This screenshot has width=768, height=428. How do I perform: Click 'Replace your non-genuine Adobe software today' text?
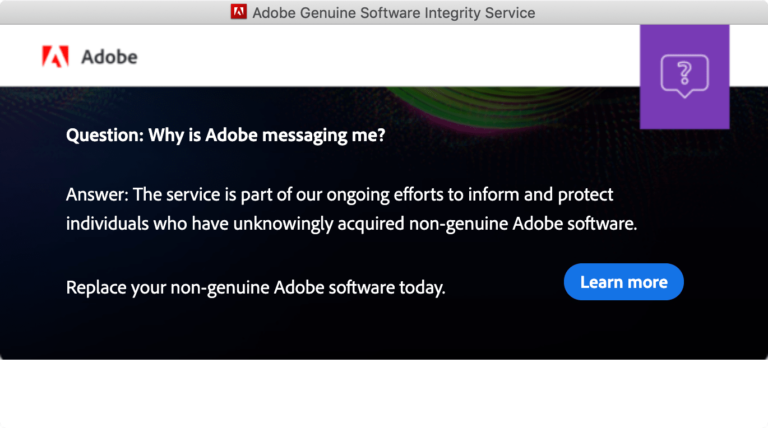(x=255, y=287)
